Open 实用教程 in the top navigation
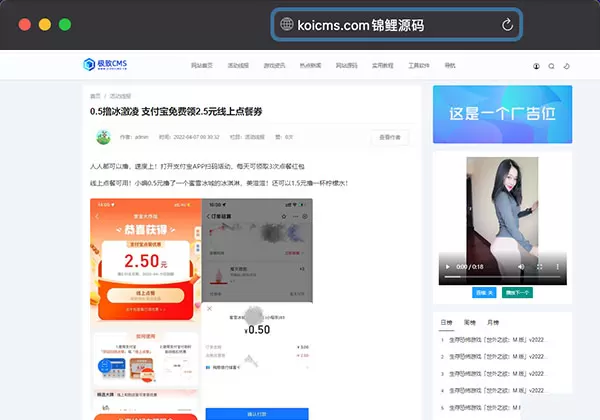 point(383,65)
